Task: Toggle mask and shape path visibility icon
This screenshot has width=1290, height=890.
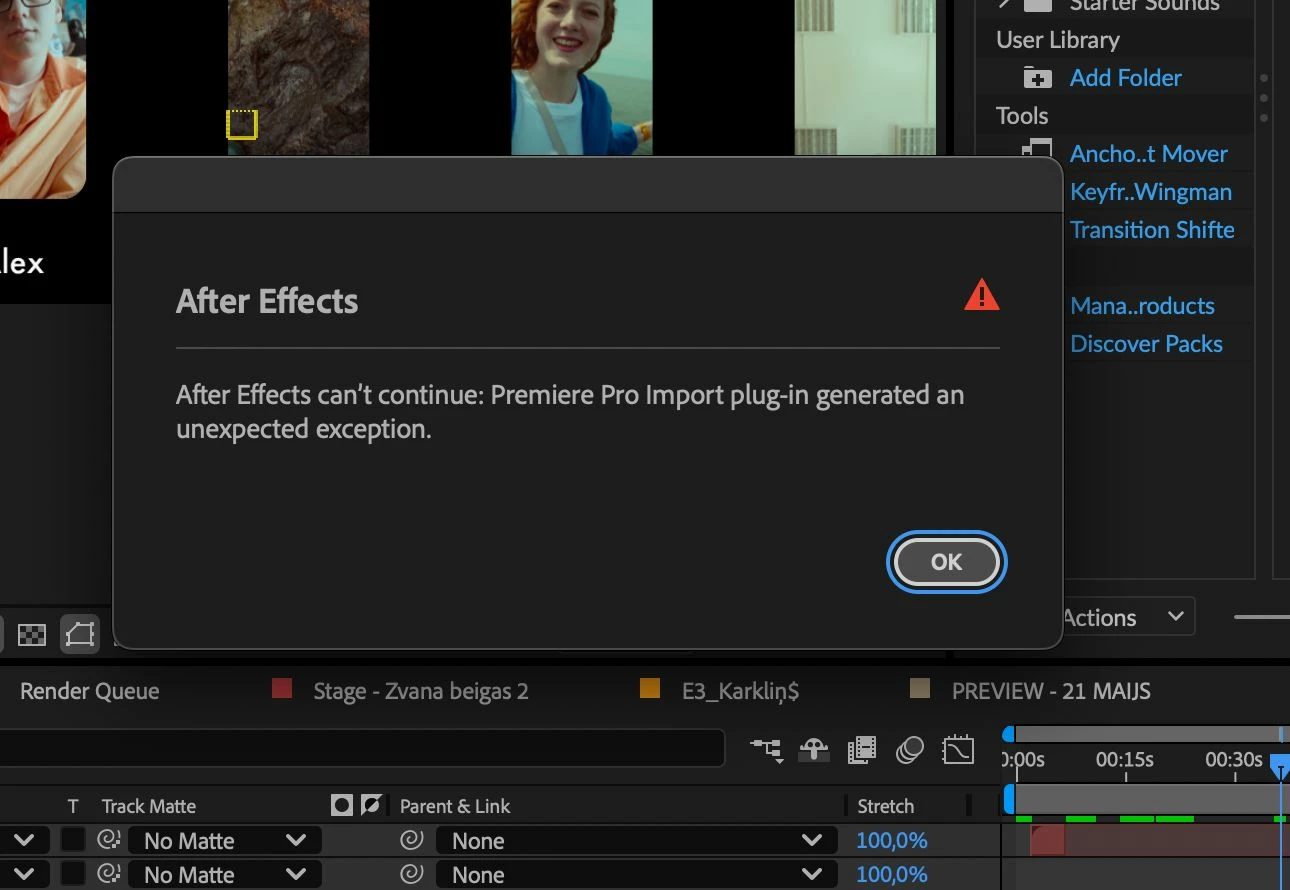Action: point(80,634)
